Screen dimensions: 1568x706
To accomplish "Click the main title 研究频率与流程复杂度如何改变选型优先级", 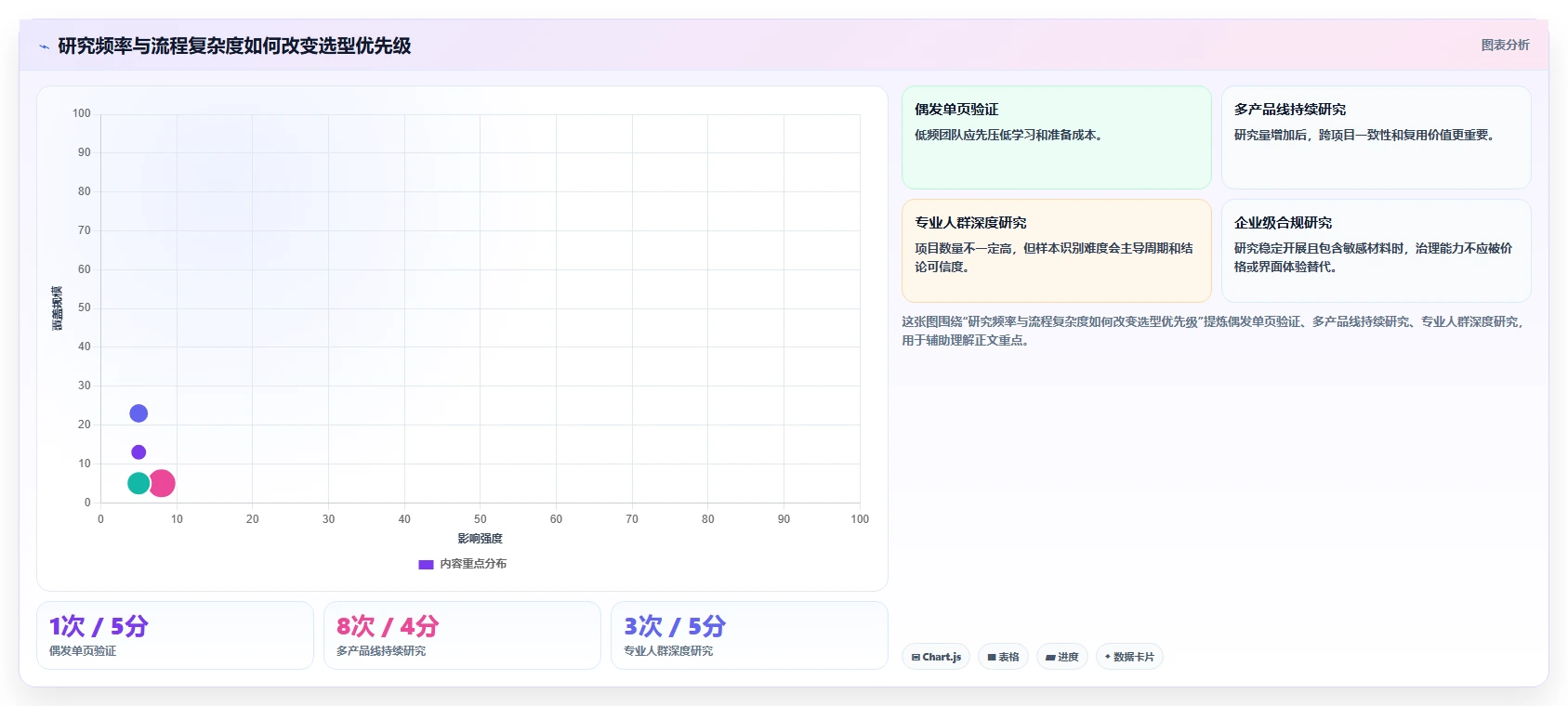I will (234, 46).
